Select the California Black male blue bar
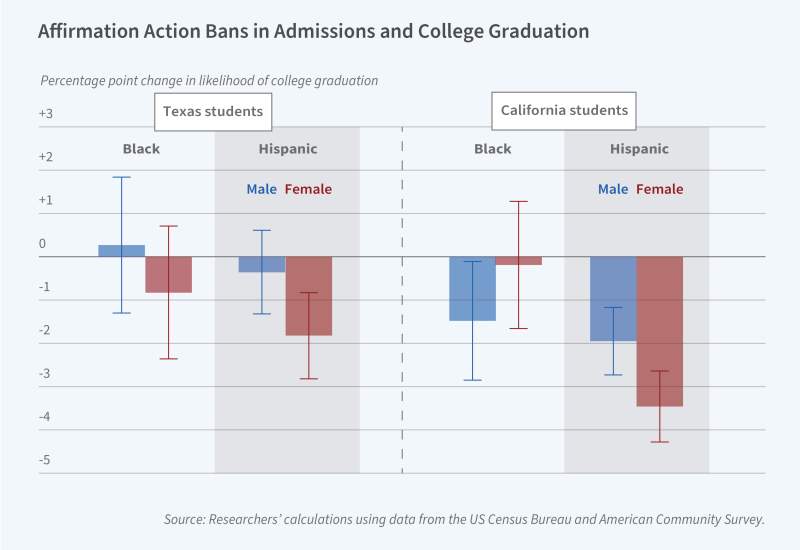Screen dimensions: 800x550 (x=472, y=288)
